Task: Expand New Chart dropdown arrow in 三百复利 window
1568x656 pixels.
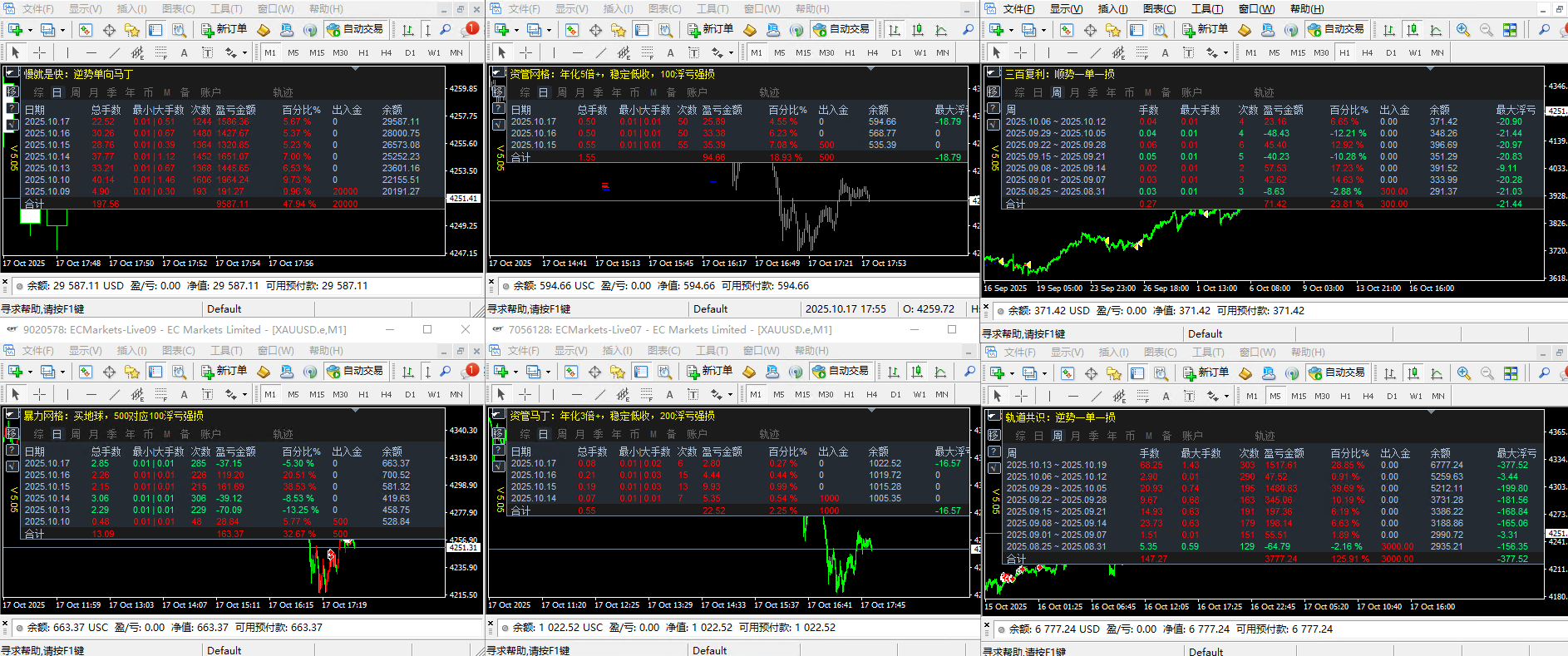Action: 1011,30
